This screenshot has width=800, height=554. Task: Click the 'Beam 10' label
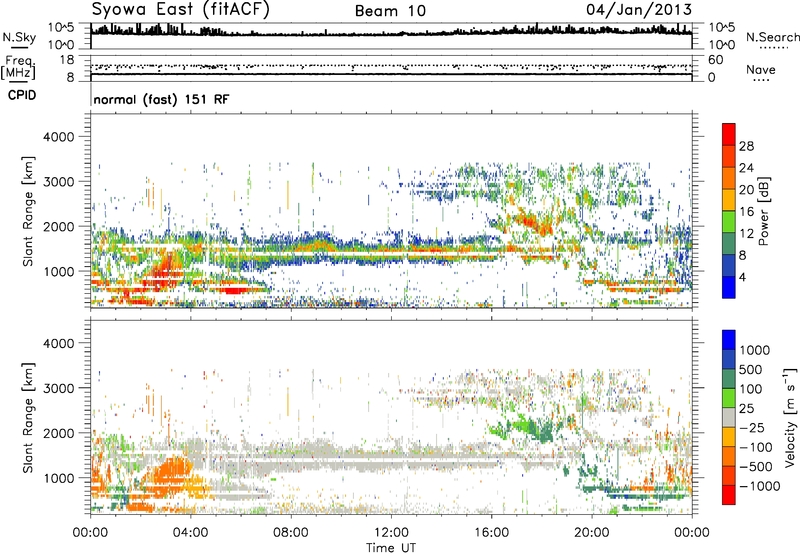tap(390, 11)
